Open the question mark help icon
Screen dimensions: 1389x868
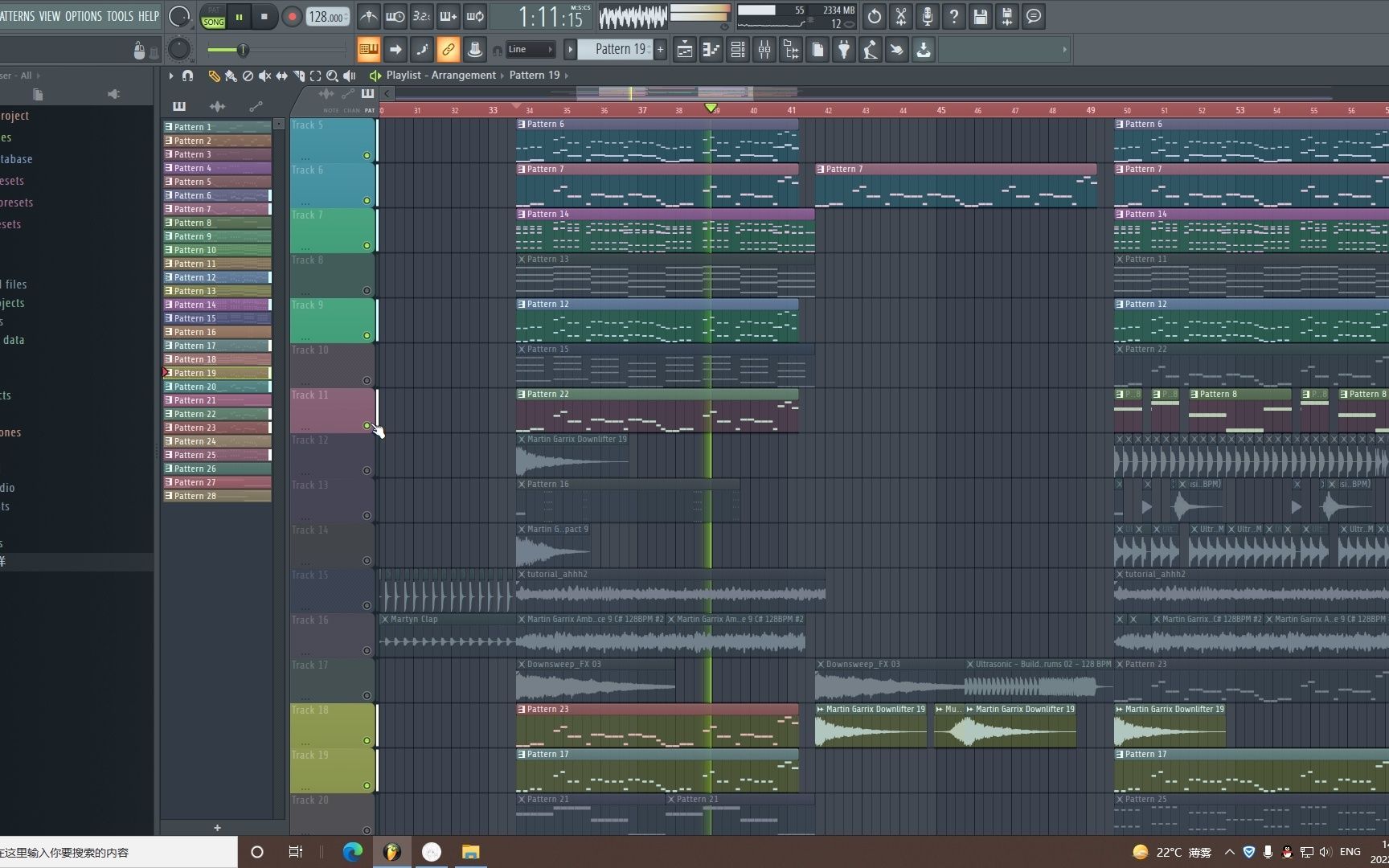pos(954,16)
